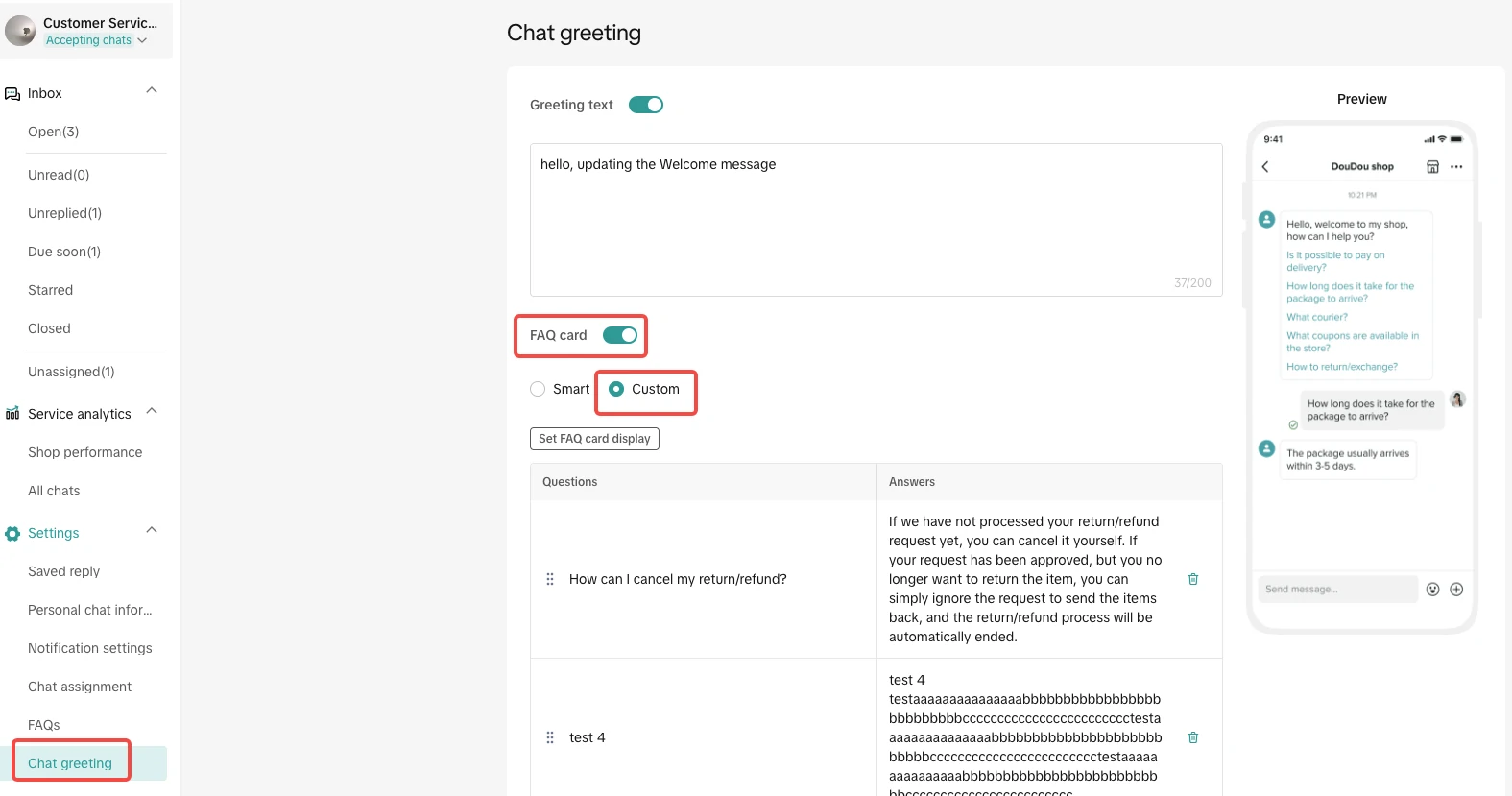Click Set FAQ card display button

[594, 439]
